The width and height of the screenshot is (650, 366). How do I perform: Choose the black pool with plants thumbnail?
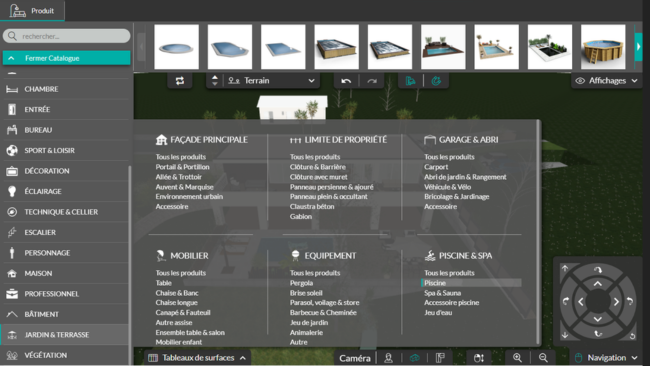coord(550,47)
